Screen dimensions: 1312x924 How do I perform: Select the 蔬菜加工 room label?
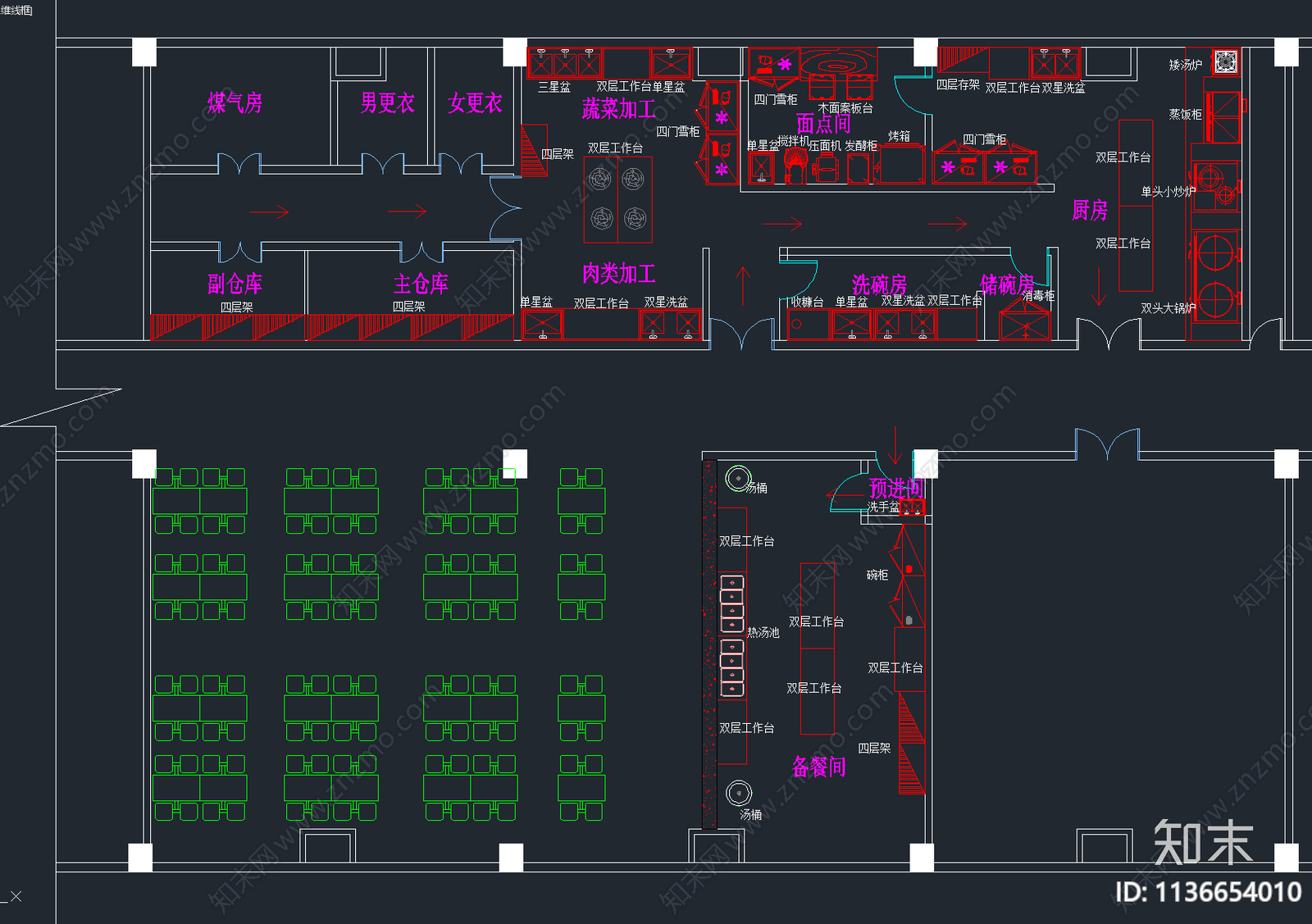click(x=618, y=109)
